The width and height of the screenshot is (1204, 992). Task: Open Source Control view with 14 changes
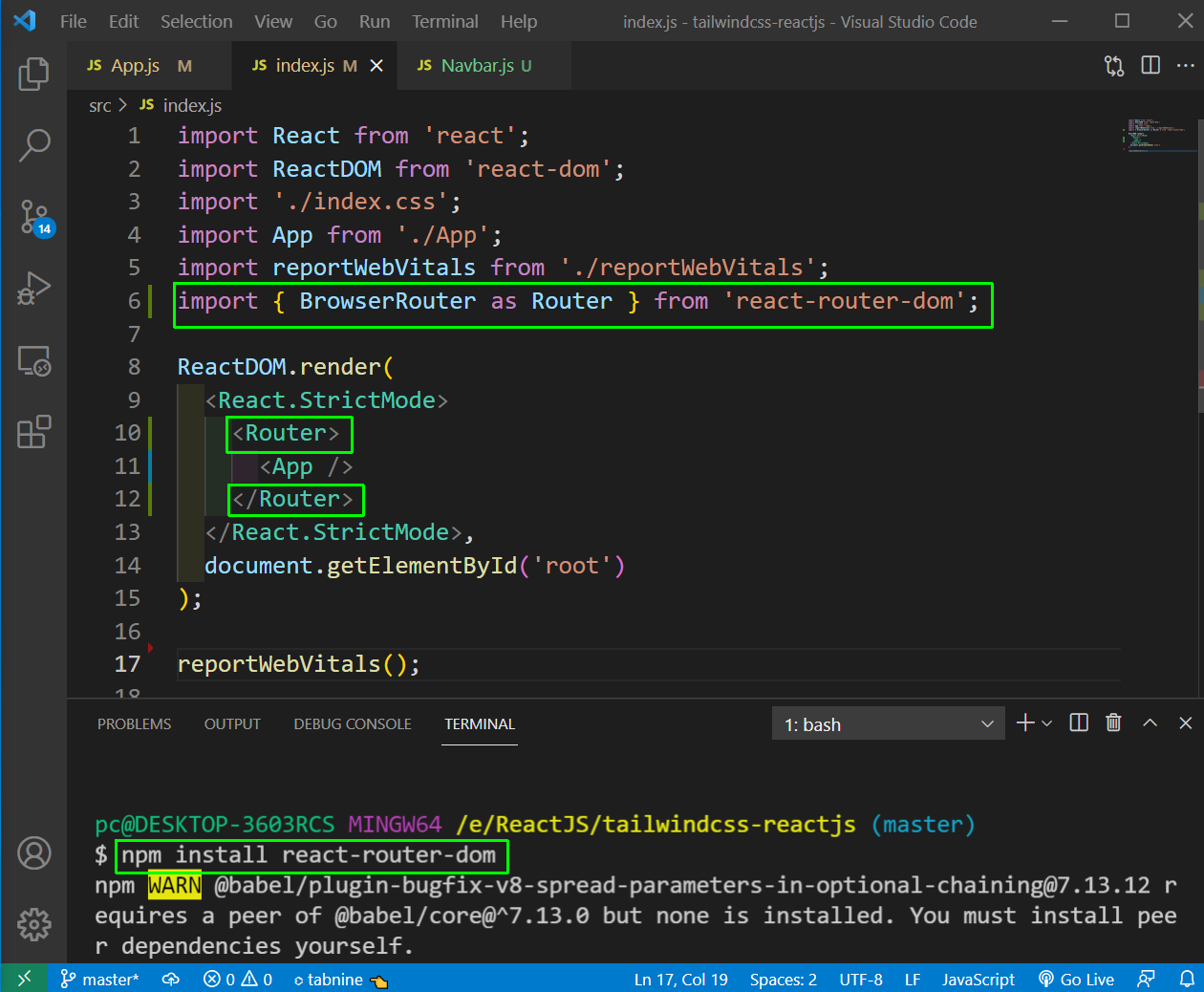tap(36, 218)
